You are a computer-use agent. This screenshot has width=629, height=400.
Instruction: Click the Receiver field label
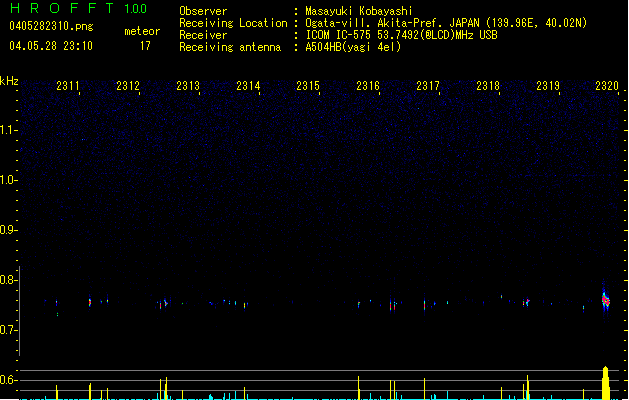(203, 35)
